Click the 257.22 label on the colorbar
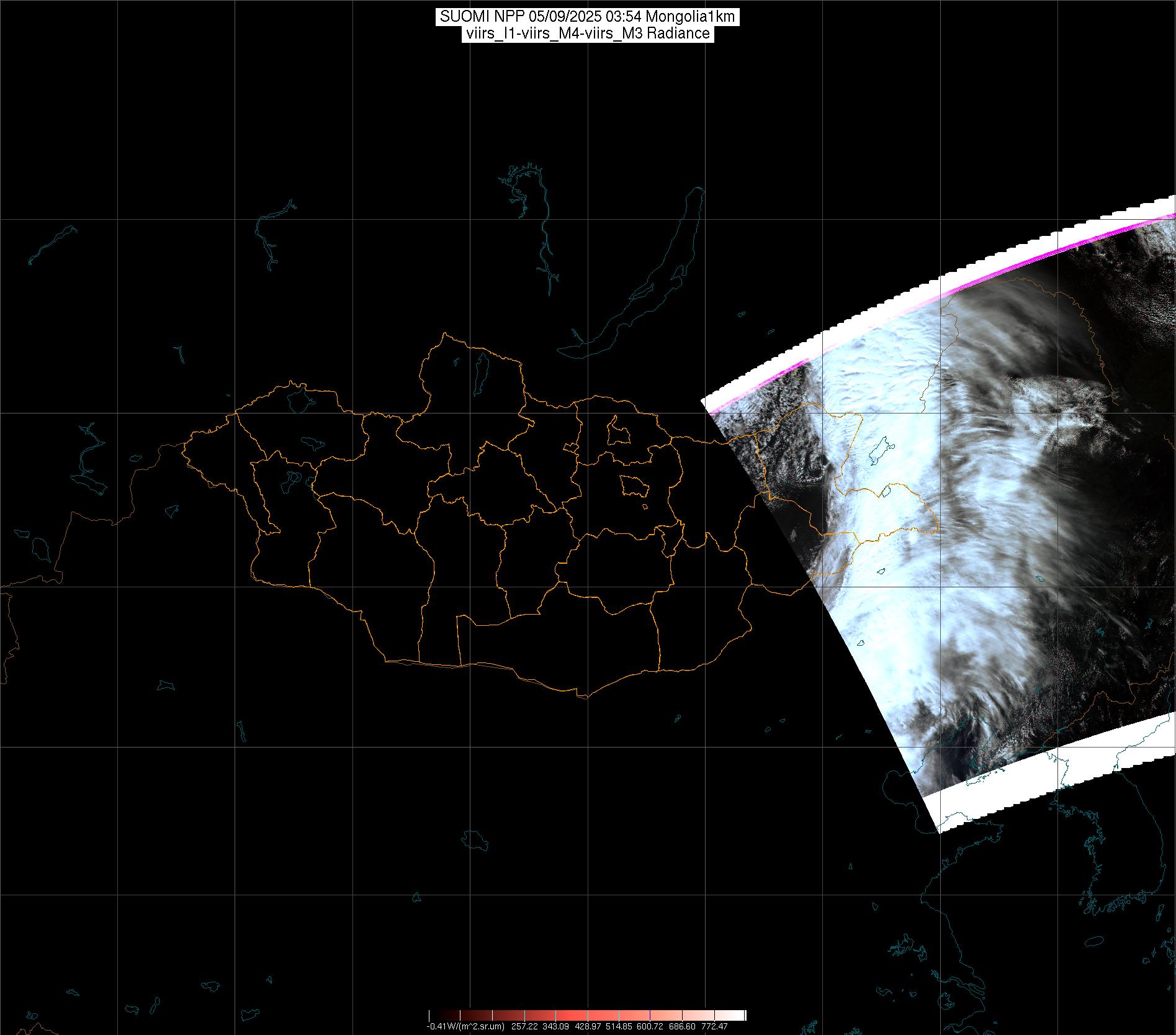1176x1035 pixels. (525, 1026)
